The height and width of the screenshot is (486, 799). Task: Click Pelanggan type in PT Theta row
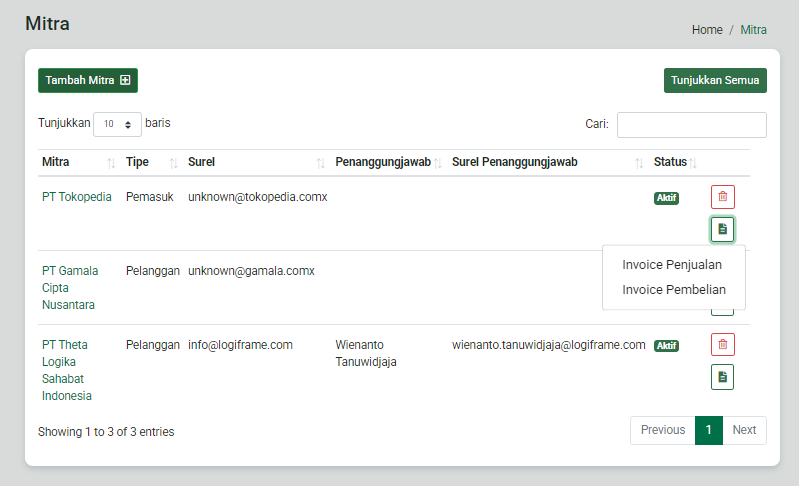[152, 345]
